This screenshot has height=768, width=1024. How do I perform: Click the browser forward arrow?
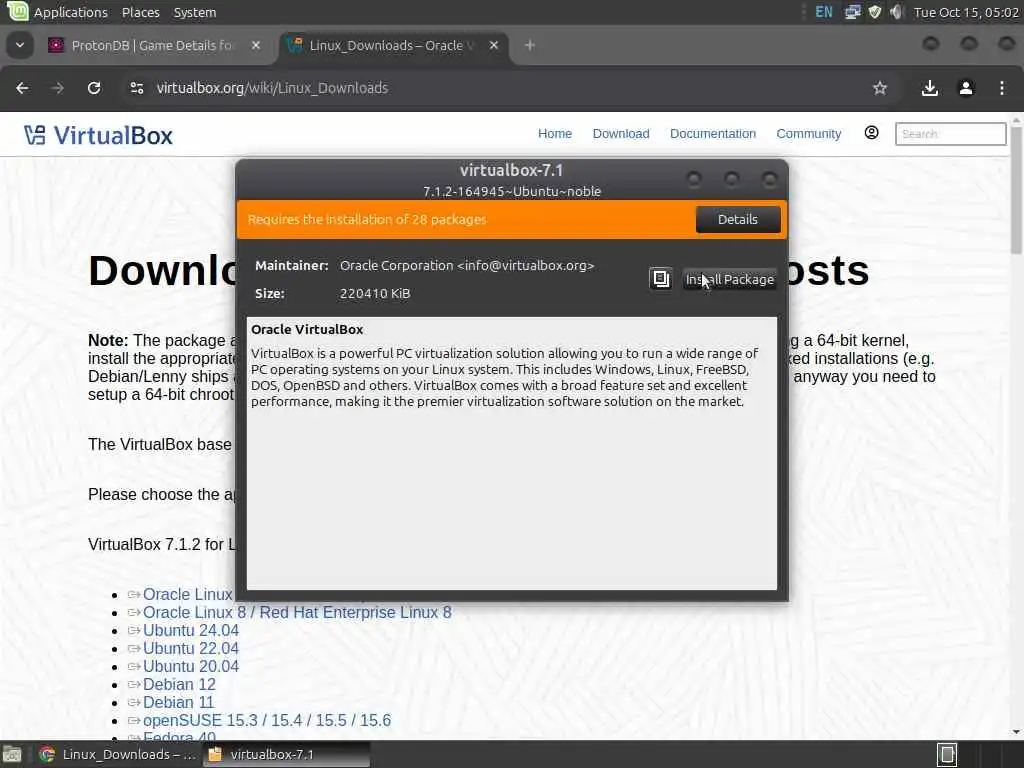[x=57, y=88]
